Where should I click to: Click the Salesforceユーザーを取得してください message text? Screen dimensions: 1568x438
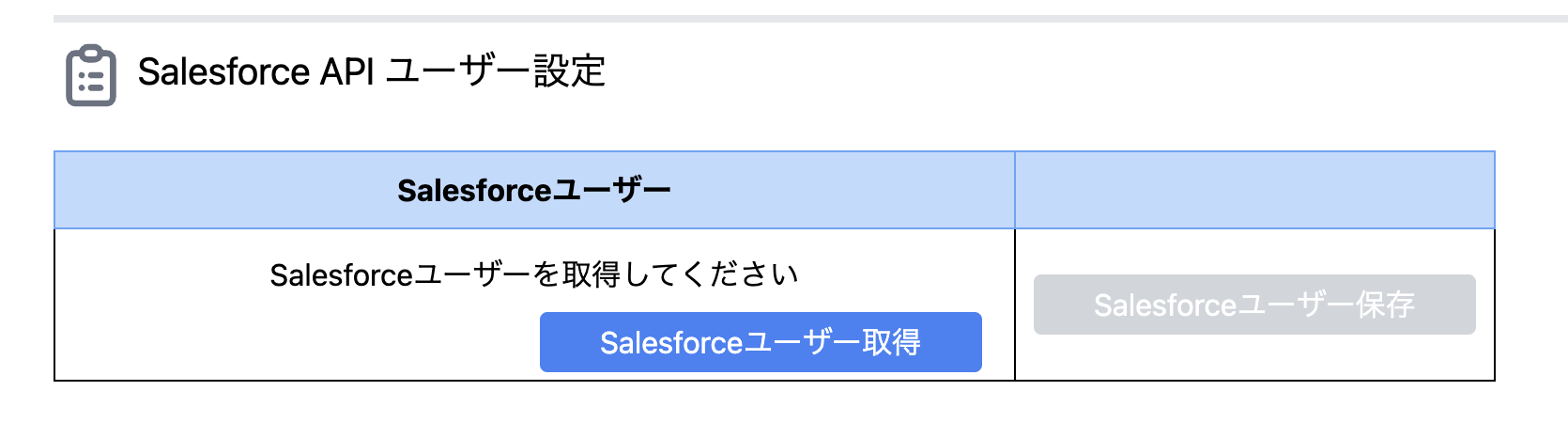coord(533,274)
